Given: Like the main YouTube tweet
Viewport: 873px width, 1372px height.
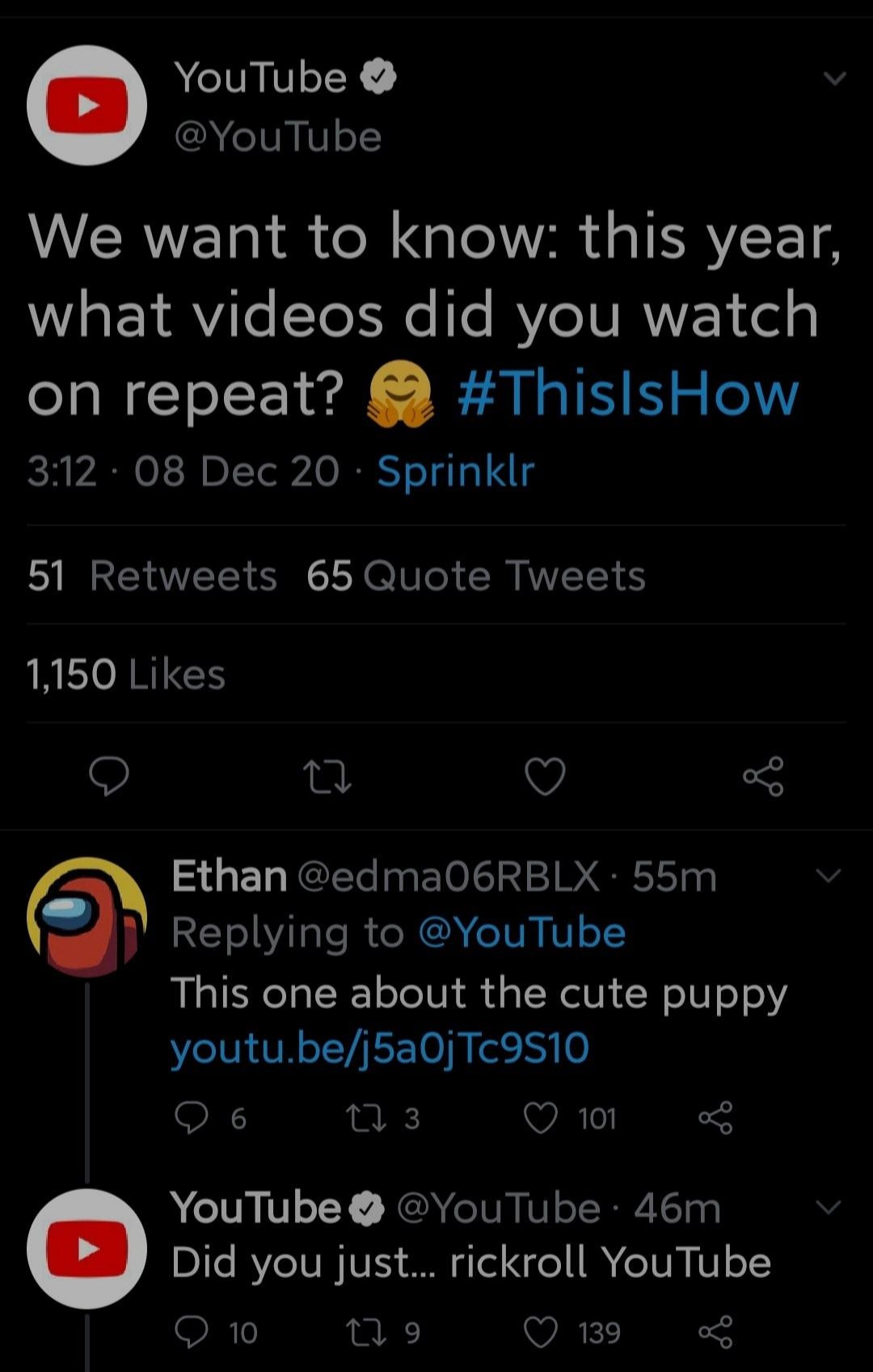Looking at the screenshot, I should [545, 777].
